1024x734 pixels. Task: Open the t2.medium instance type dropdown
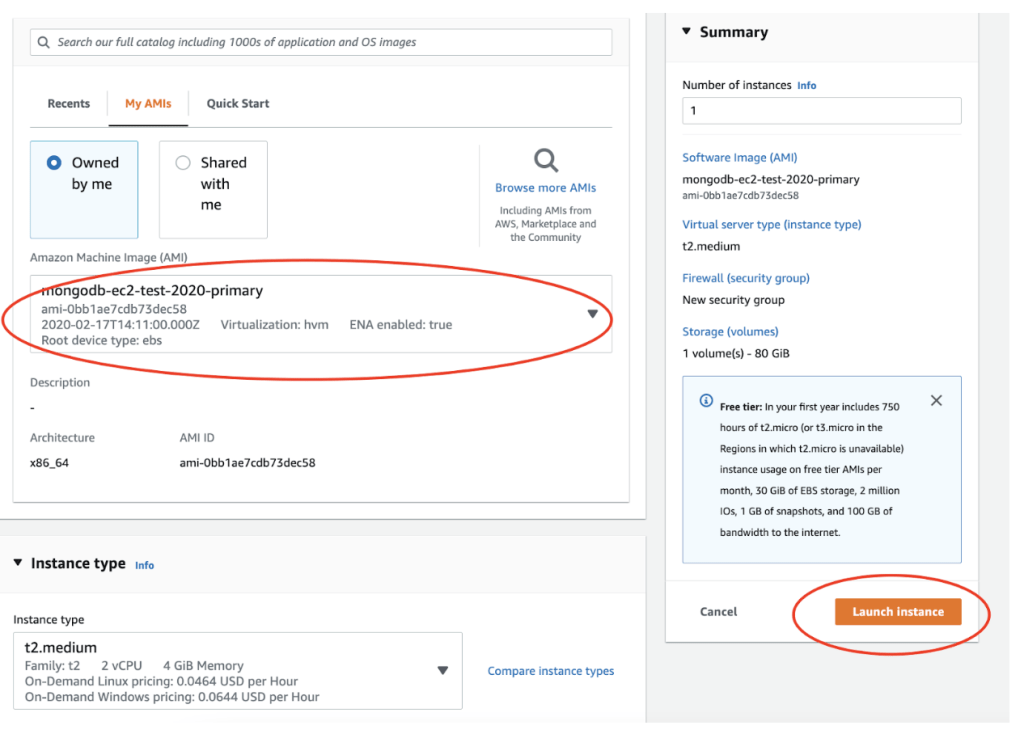442,671
